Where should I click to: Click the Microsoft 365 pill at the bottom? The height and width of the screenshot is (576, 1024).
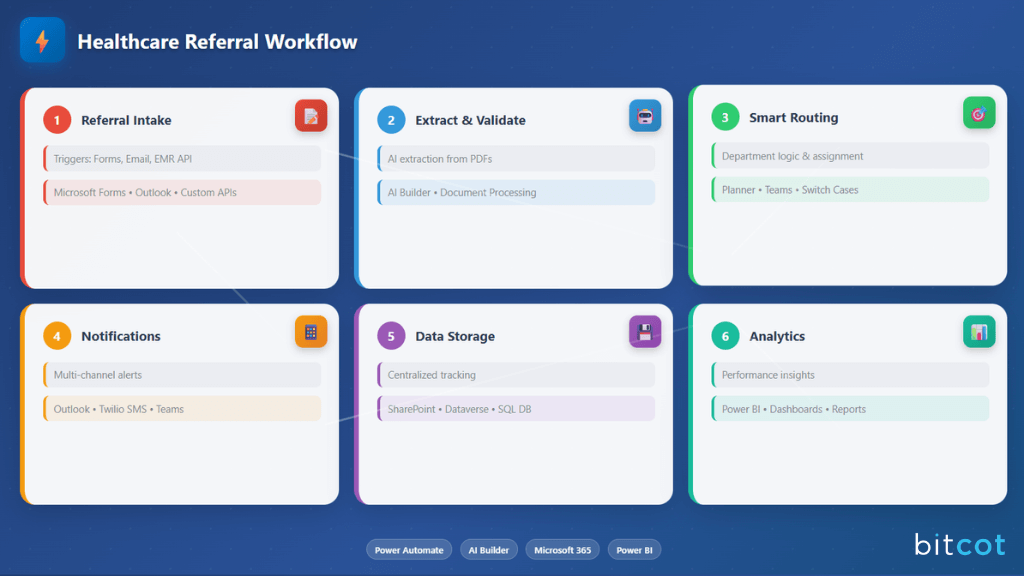pos(562,549)
